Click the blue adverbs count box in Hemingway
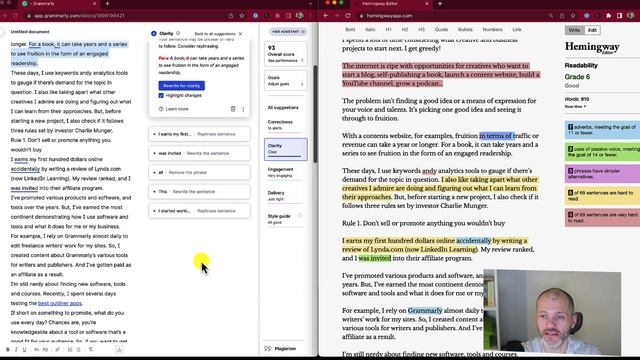Image resolution: width=640 pixels, height=360 pixels. click(x=602, y=130)
